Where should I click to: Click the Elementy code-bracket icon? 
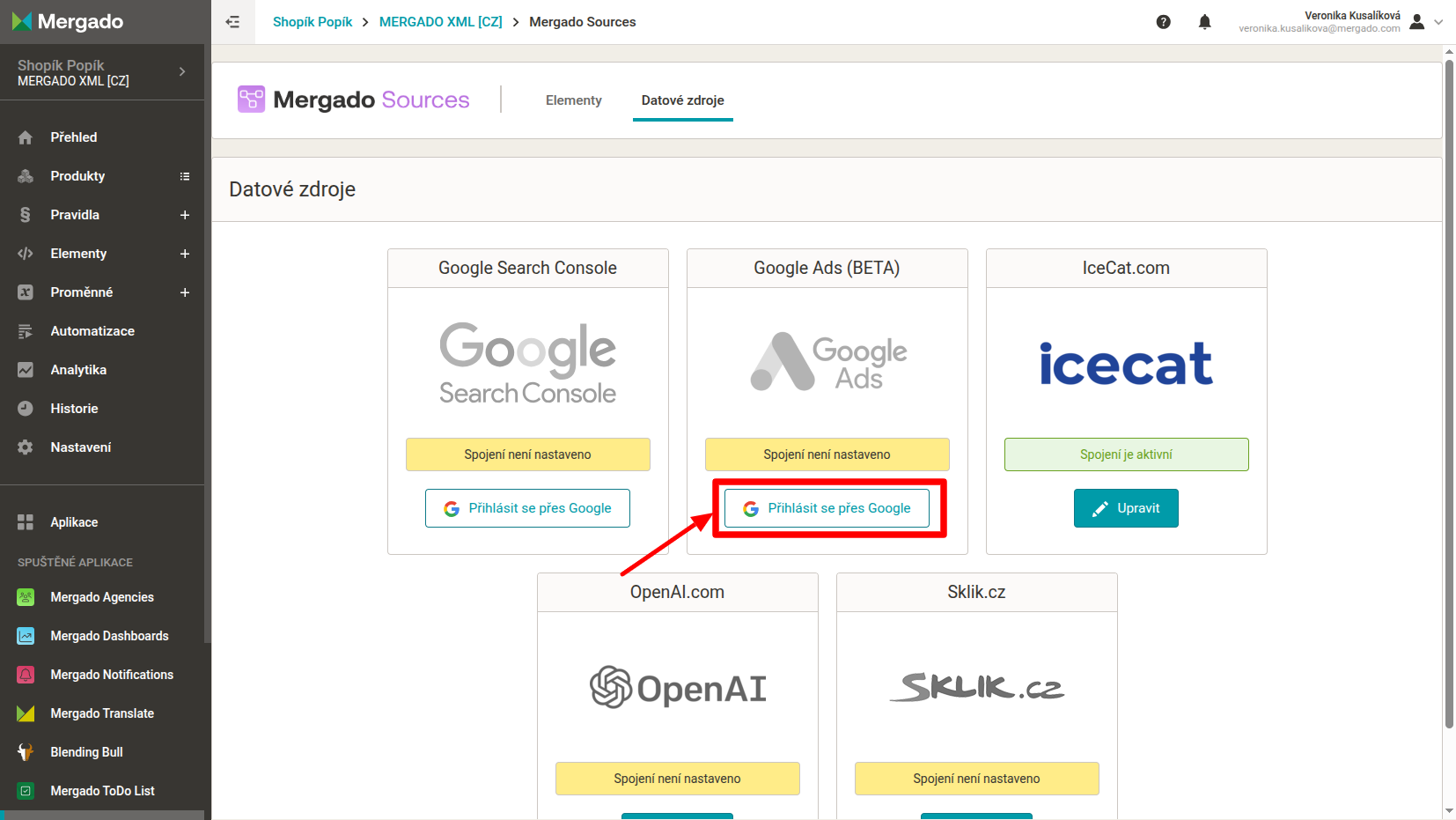26,254
